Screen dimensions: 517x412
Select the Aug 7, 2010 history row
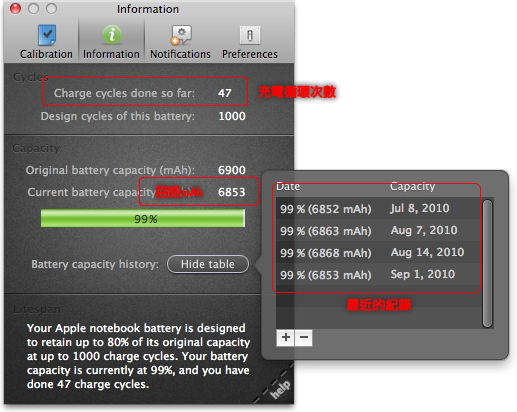[x=379, y=230]
